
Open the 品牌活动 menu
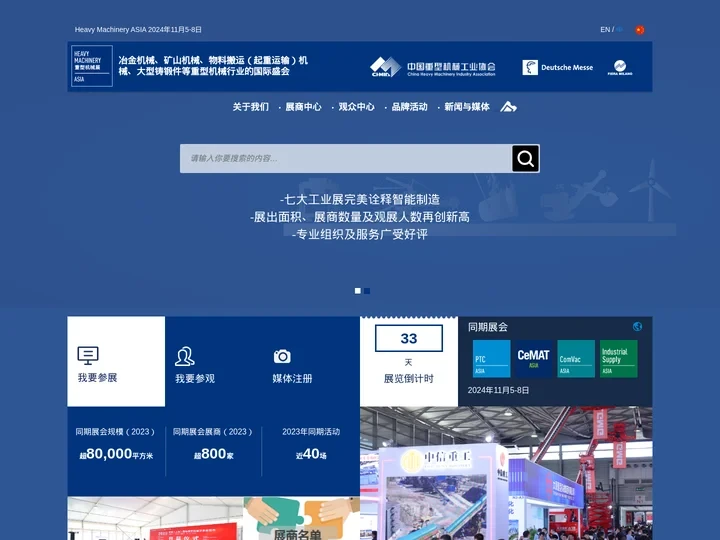click(x=409, y=107)
